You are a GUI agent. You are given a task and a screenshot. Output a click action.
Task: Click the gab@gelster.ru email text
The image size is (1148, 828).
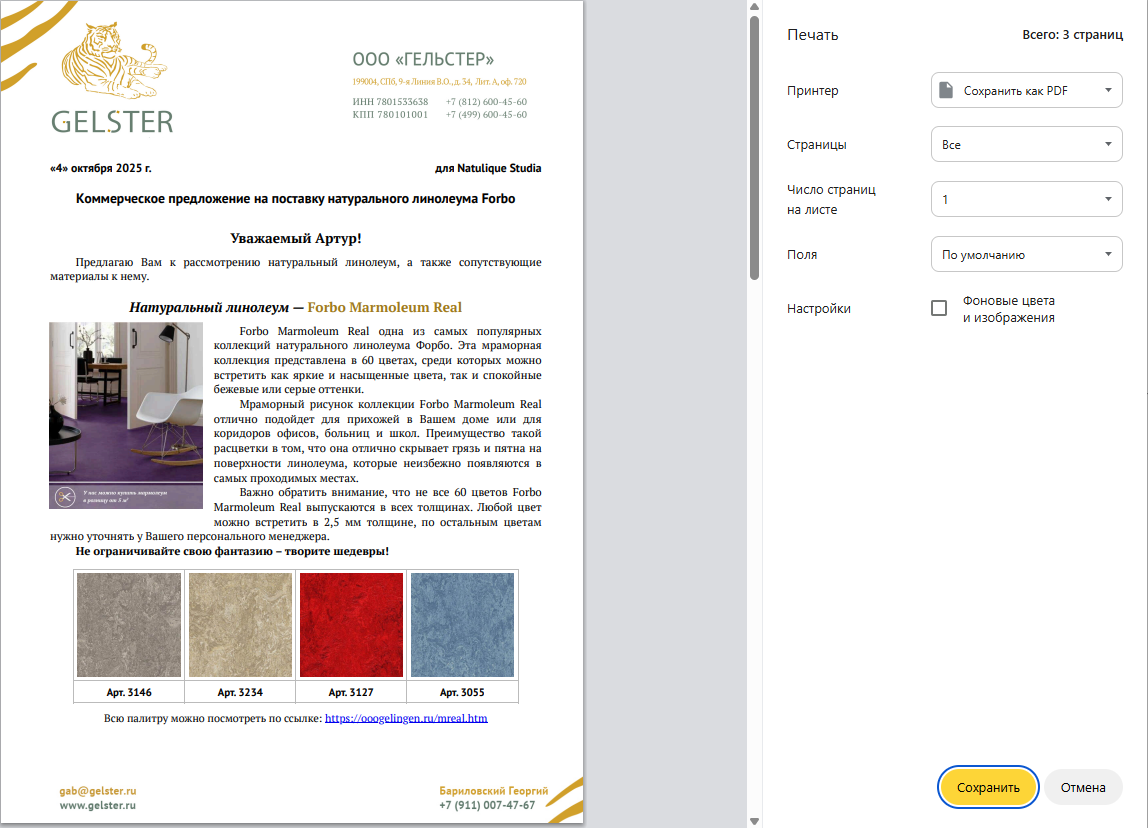point(98,791)
